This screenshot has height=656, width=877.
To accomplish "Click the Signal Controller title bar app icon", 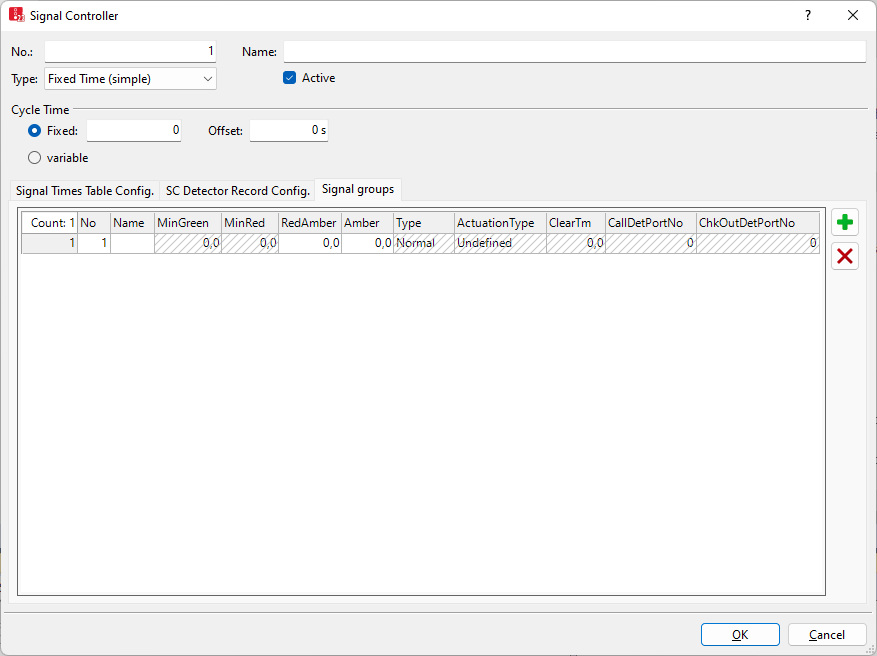I will coord(16,15).
